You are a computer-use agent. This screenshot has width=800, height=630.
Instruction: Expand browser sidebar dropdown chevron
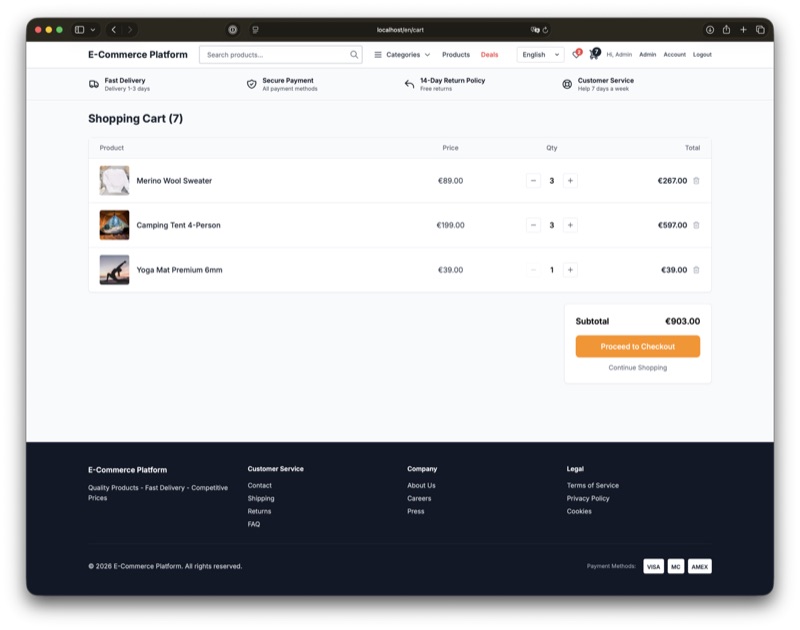[93, 30]
